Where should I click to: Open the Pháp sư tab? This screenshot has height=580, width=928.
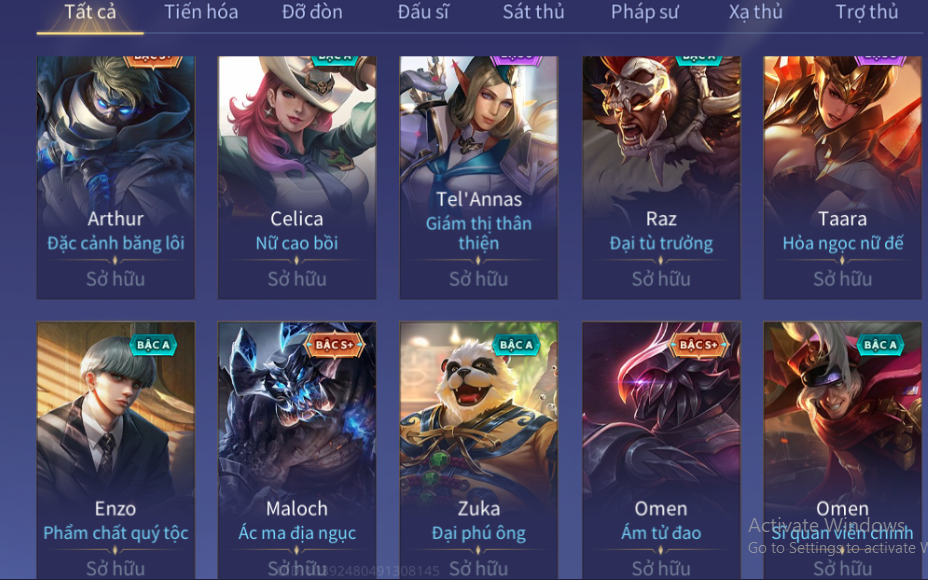coord(645,12)
